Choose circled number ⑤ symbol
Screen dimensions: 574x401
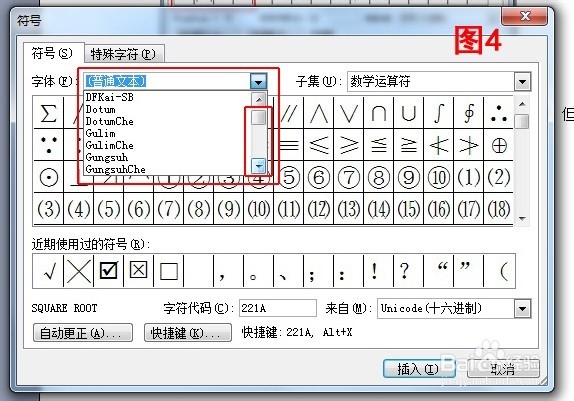coord(289,177)
